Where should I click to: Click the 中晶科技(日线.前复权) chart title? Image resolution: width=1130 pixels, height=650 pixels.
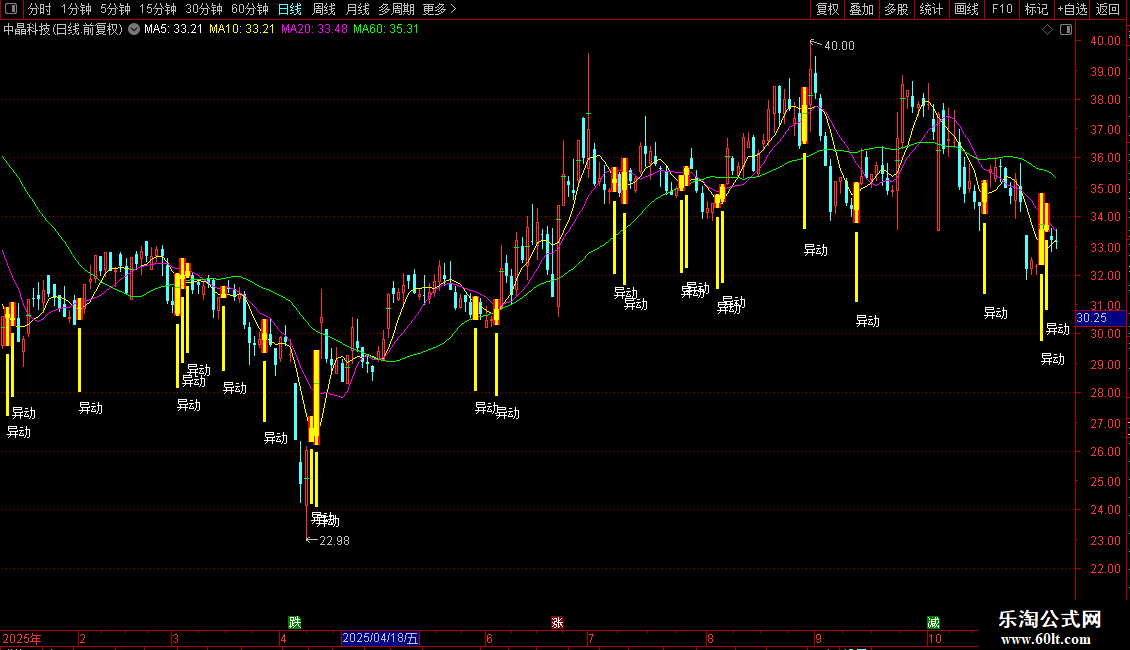coord(63,30)
